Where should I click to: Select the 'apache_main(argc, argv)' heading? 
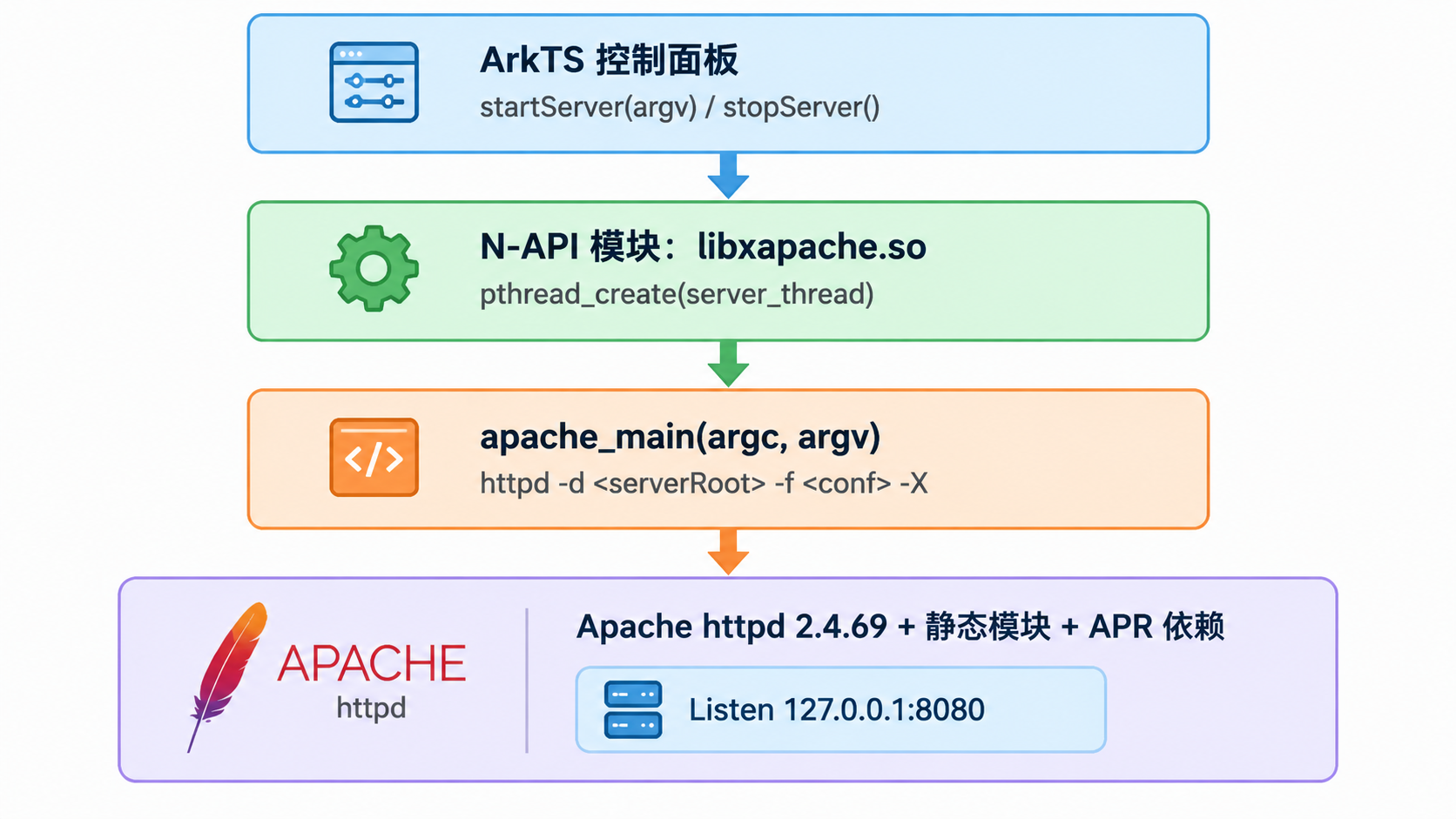coord(680,437)
